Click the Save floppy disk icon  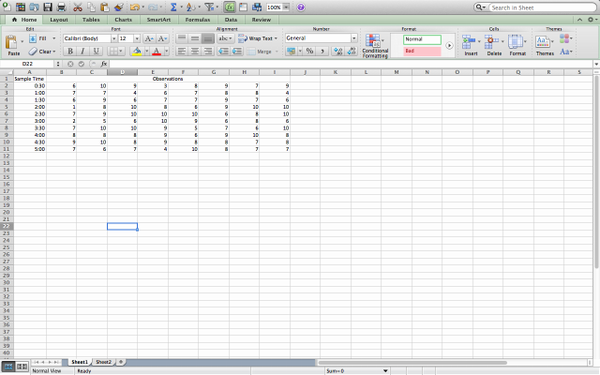pyautogui.click(x=47, y=7)
